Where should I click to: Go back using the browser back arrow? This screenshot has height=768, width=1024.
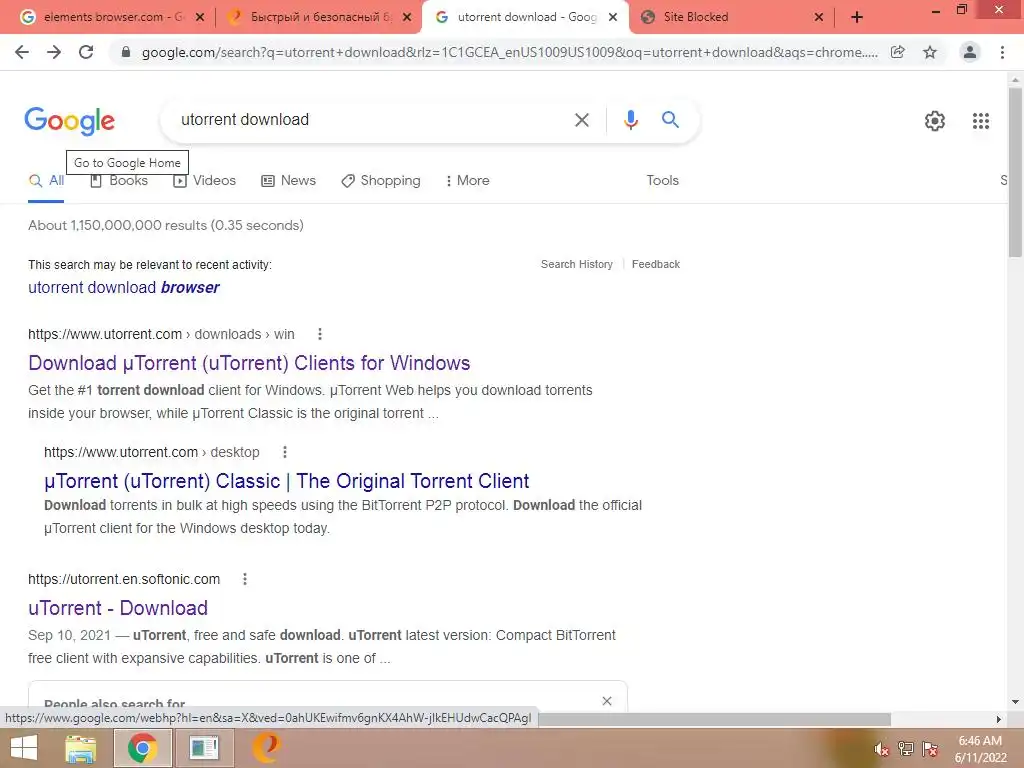point(22,52)
